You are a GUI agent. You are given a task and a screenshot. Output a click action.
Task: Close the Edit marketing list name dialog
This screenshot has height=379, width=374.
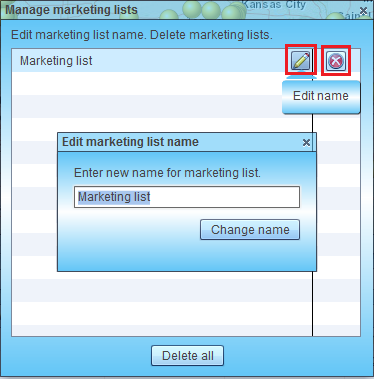point(306,143)
